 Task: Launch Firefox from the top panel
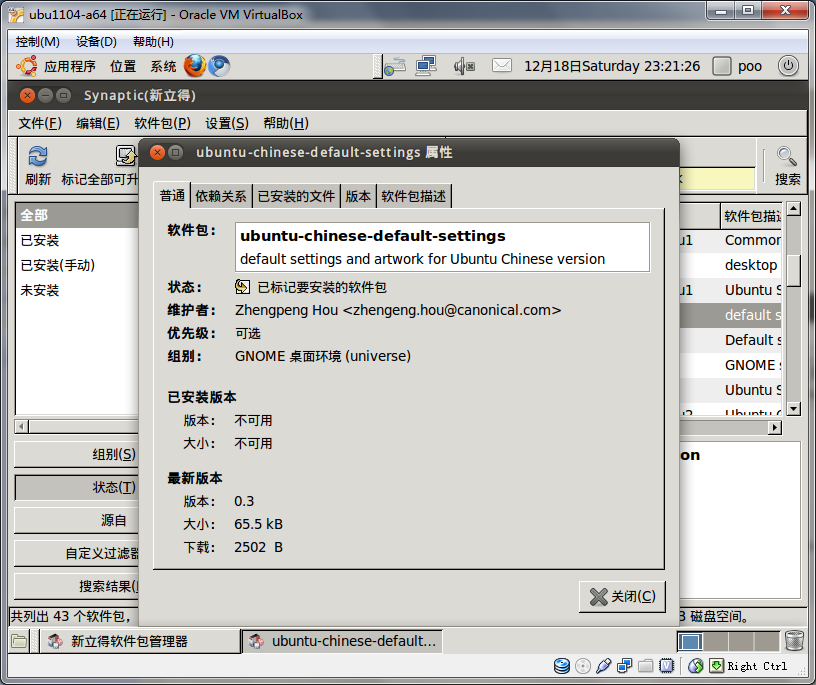[x=195, y=66]
